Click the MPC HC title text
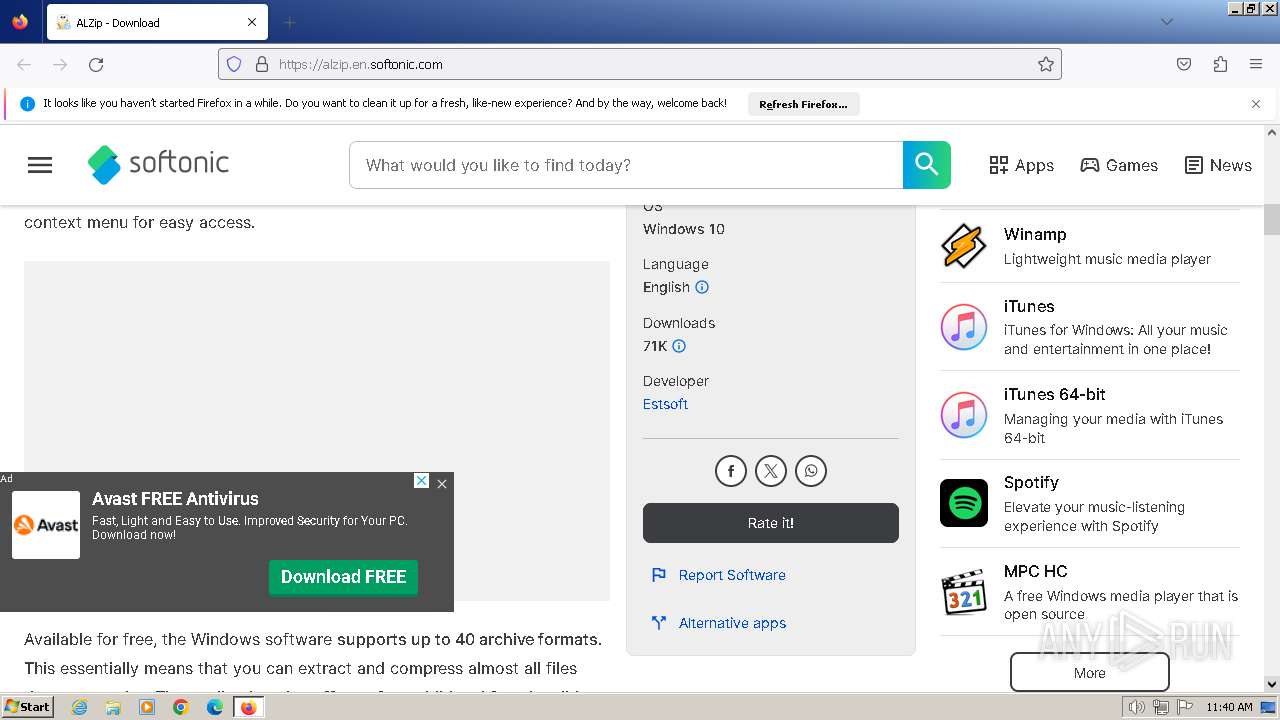The width and height of the screenshot is (1280, 720). coord(1036,571)
